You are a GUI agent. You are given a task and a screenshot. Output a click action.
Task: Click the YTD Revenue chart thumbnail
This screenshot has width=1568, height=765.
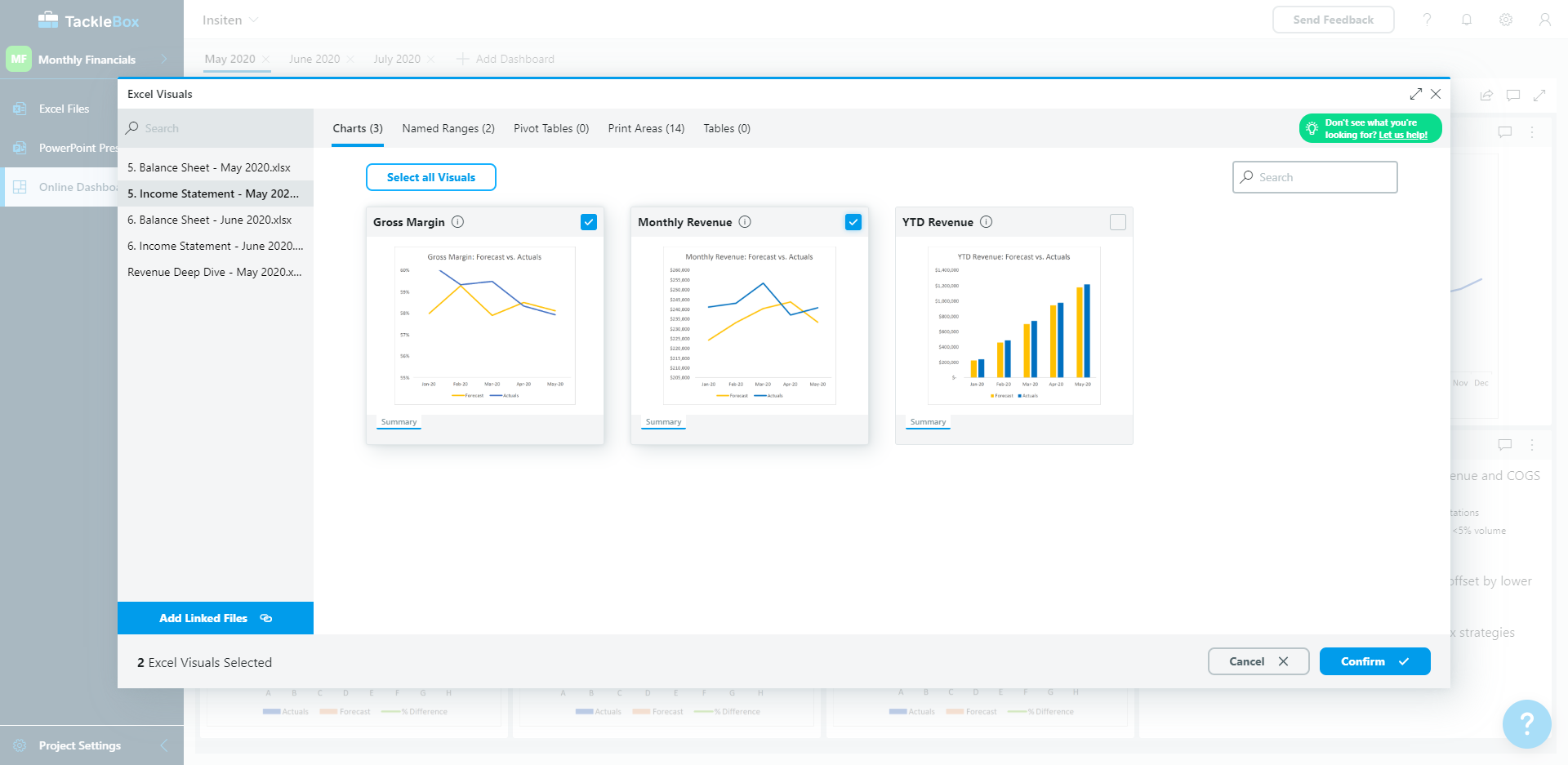pos(1013,326)
